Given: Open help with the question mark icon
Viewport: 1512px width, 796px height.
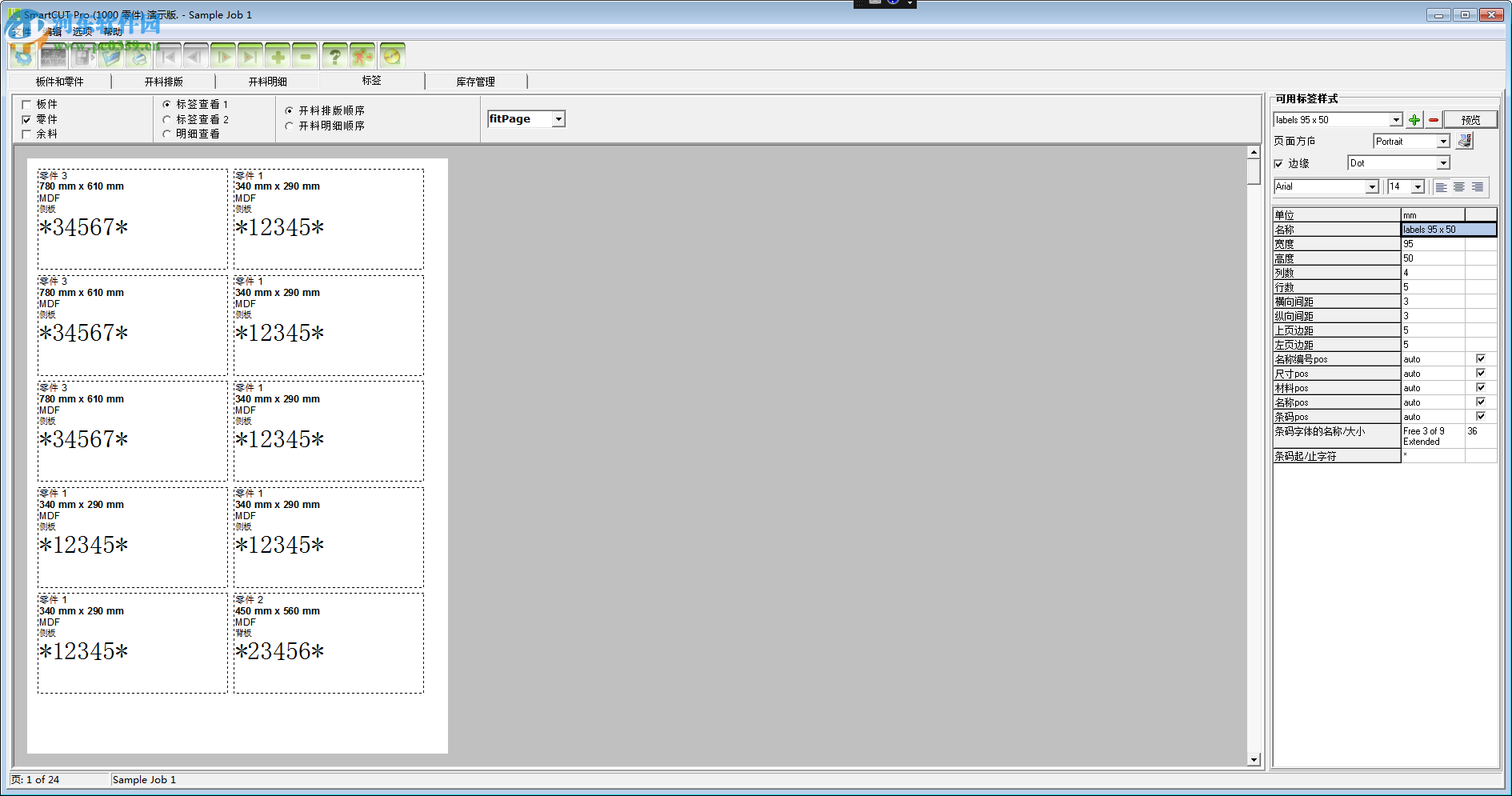Looking at the screenshot, I should point(335,57).
